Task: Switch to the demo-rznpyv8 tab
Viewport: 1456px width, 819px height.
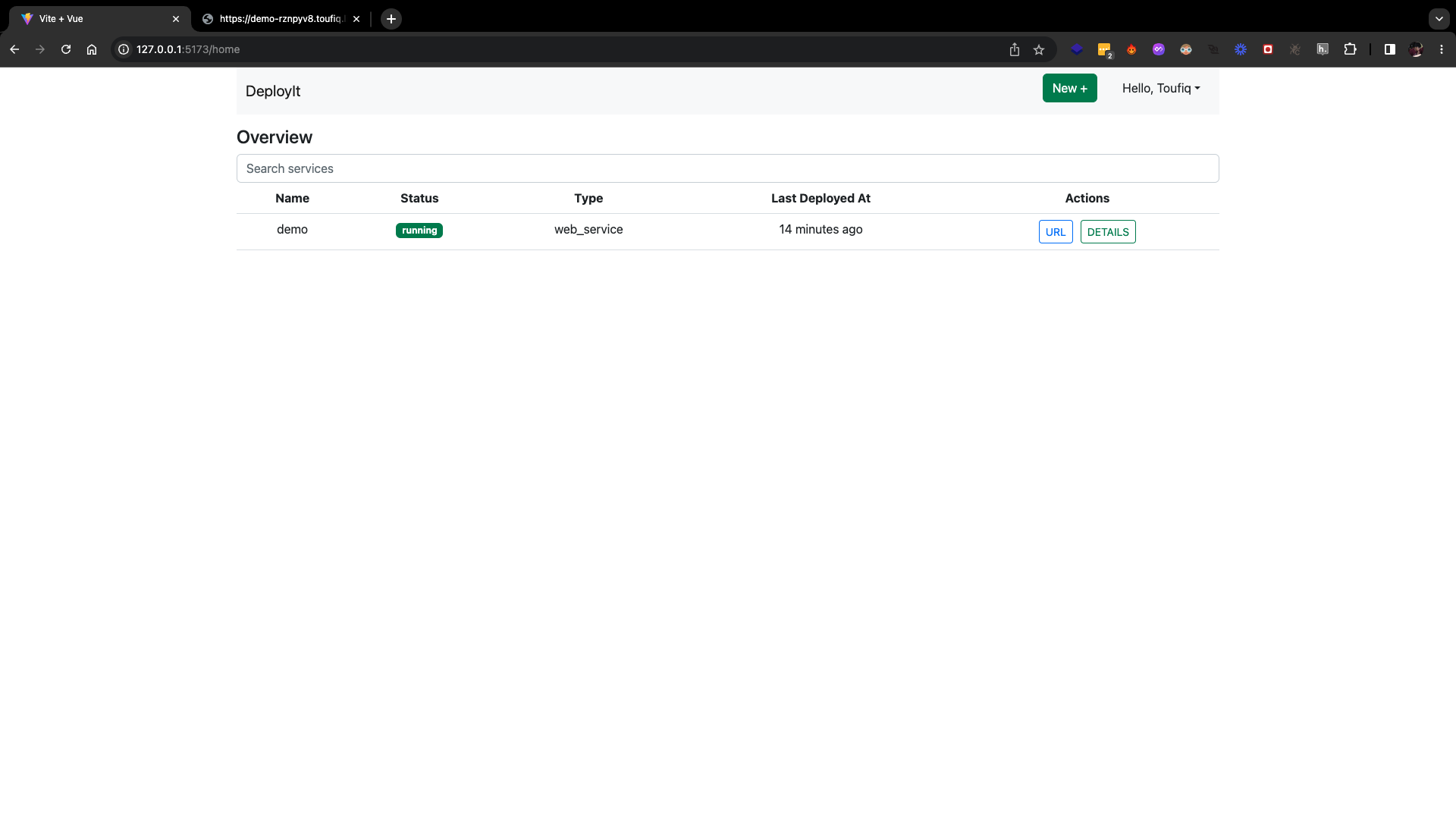Action: point(281,19)
